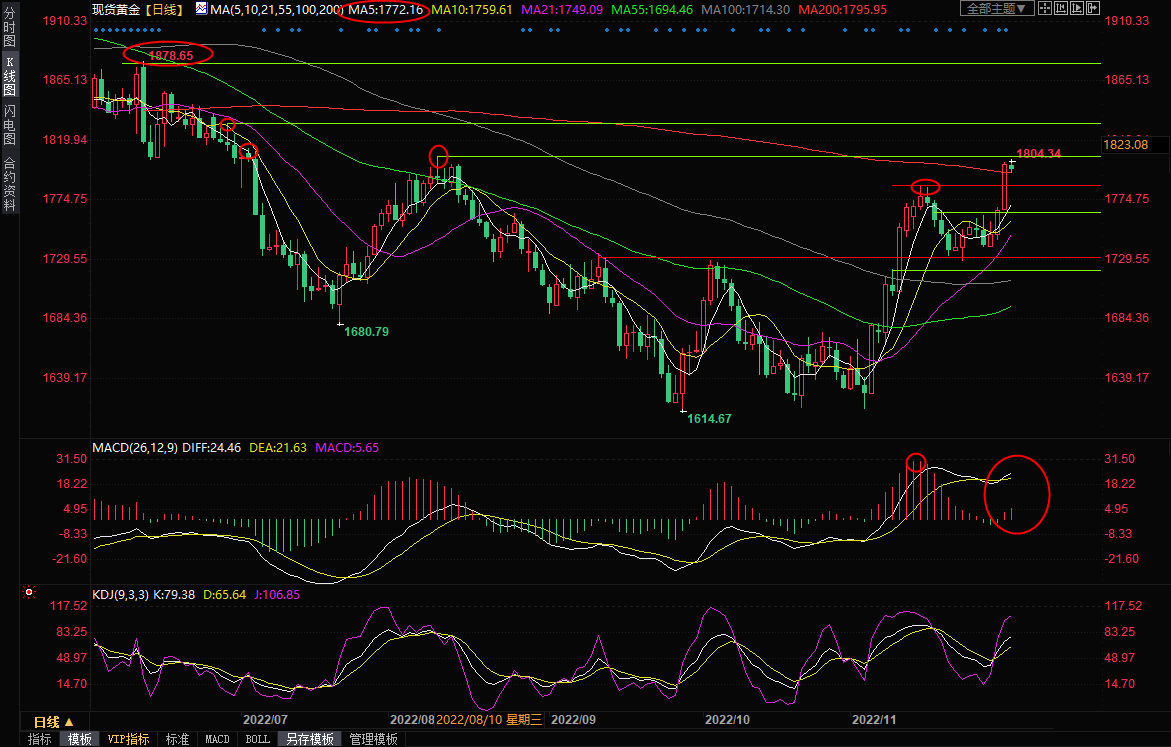Viewport: 1171px width, 747px height.
Task: Click the 另存模板 button
Action: click(309, 739)
